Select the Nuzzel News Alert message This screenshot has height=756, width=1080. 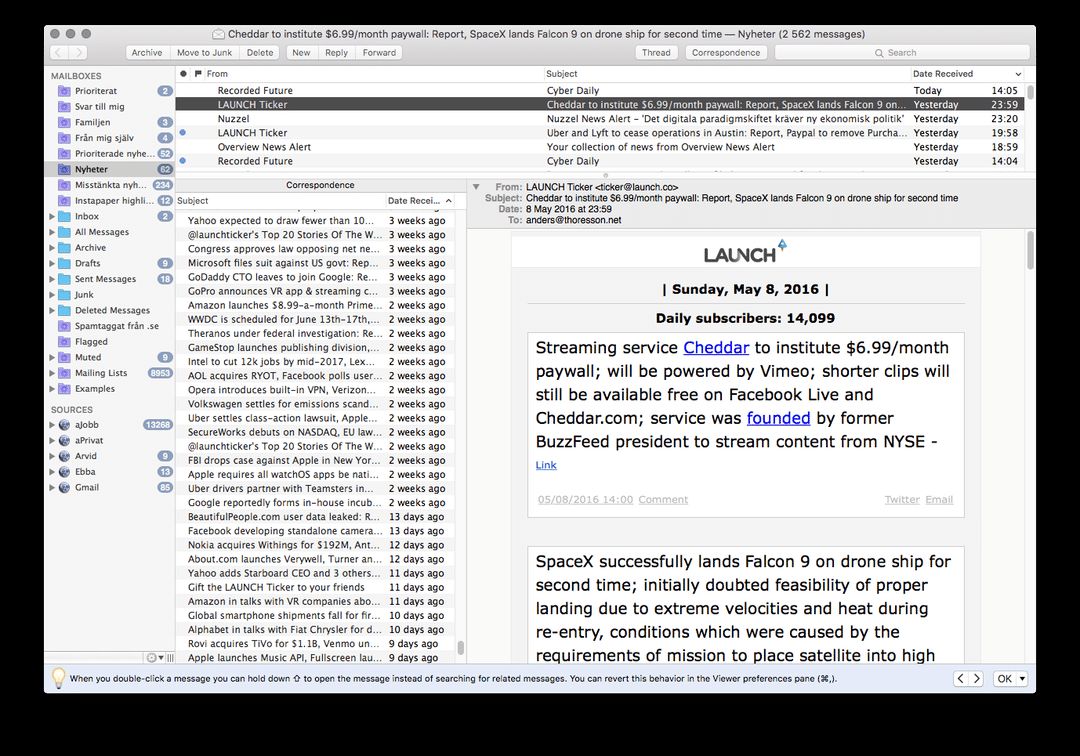tap(600, 119)
